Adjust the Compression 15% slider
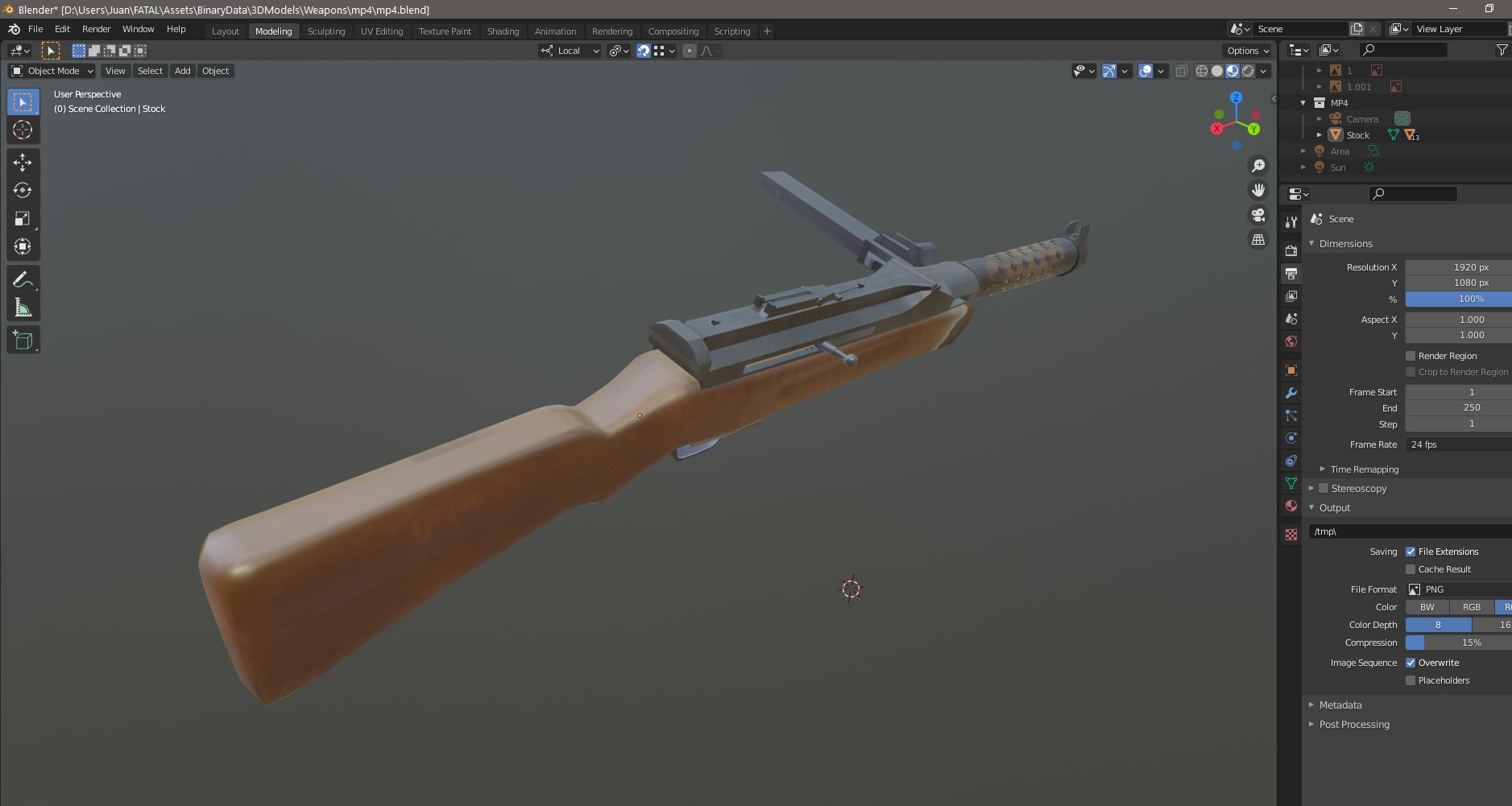The image size is (1512, 806). (1459, 643)
